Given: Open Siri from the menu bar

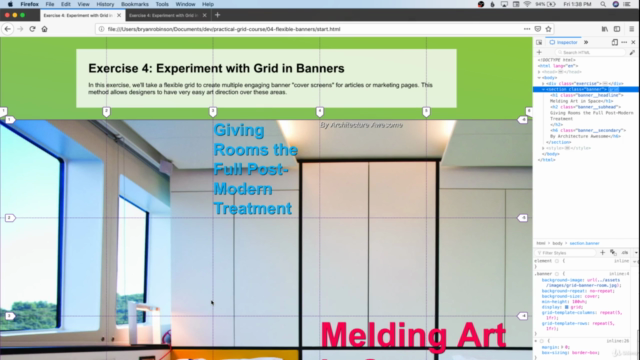Looking at the screenshot, I should [x=616, y=4].
